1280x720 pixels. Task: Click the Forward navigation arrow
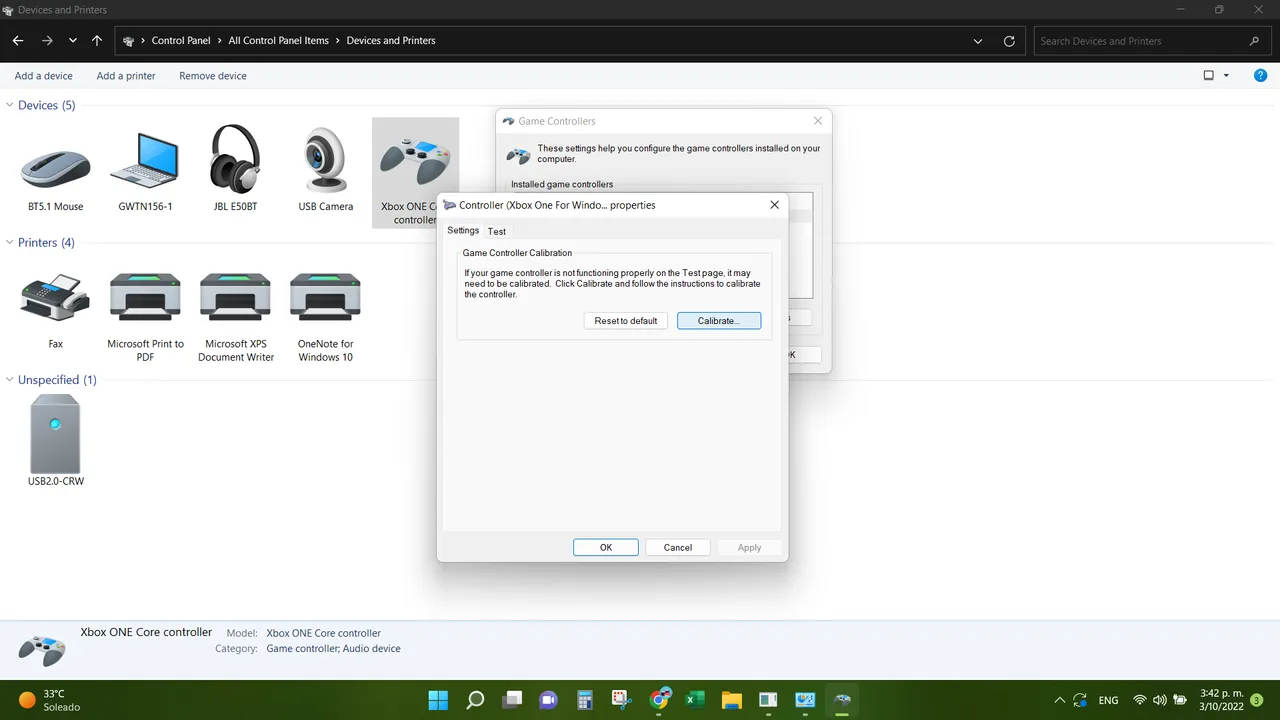point(47,41)
